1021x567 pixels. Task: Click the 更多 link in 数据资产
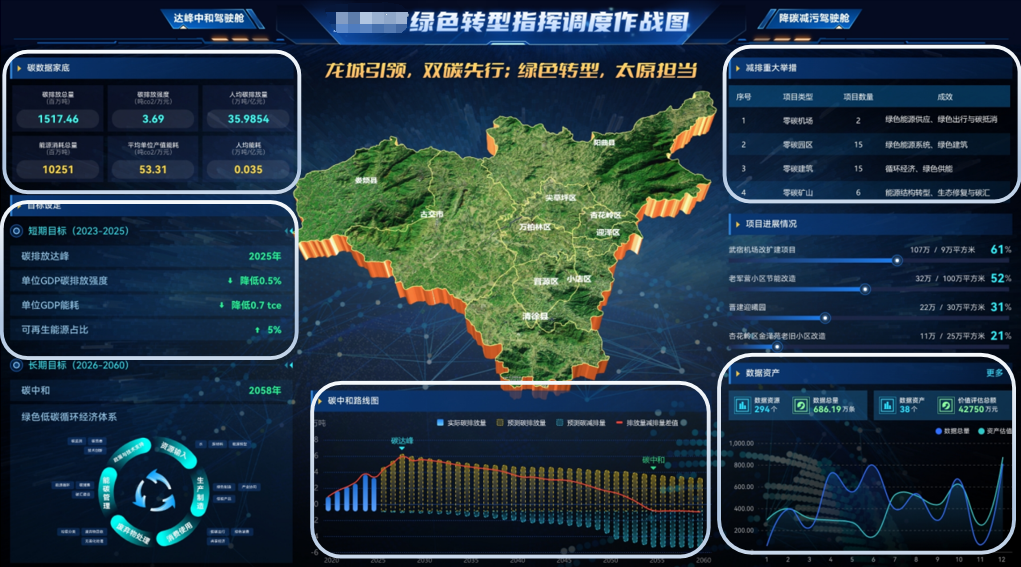(994, 373)
